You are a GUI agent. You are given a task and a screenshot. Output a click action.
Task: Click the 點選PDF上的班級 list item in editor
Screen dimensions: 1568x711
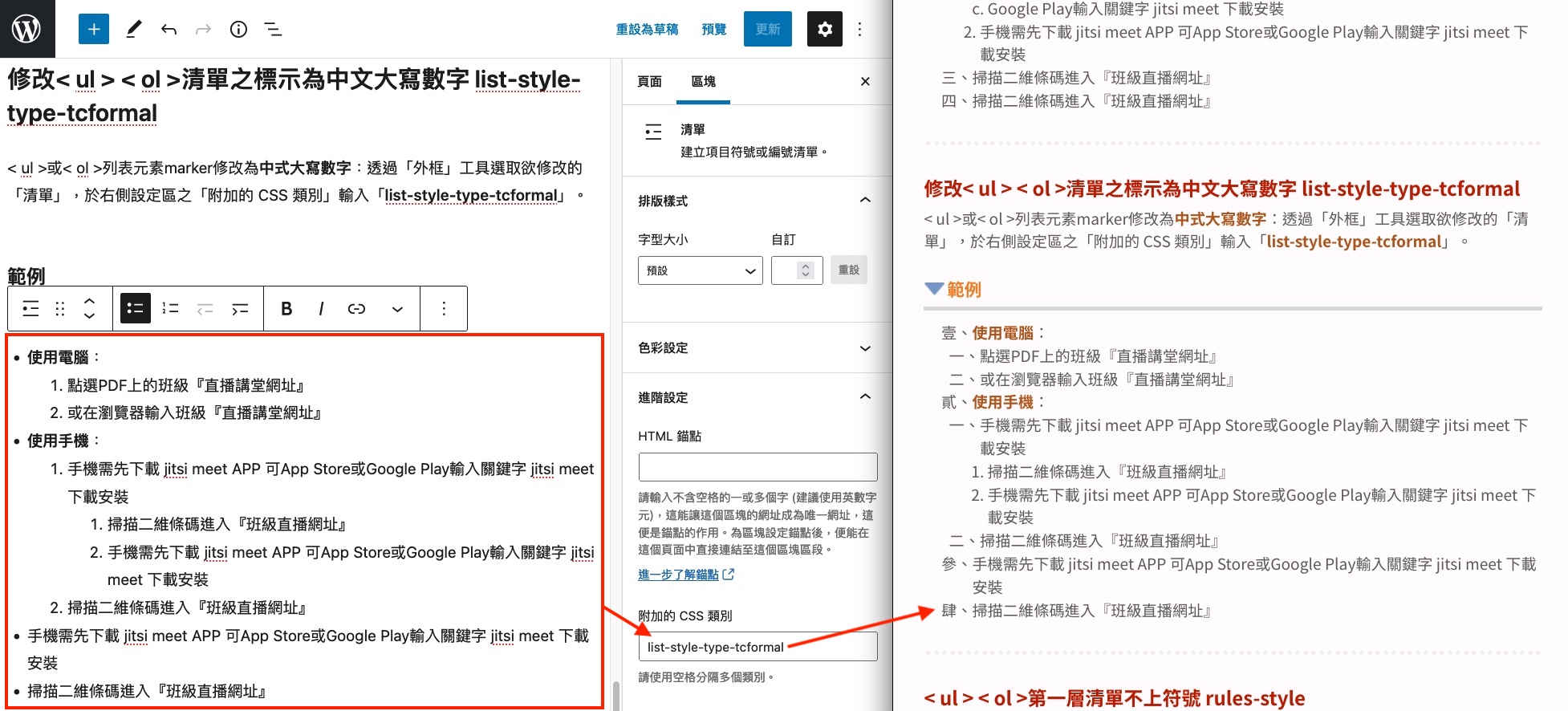(x=186, y=385)
